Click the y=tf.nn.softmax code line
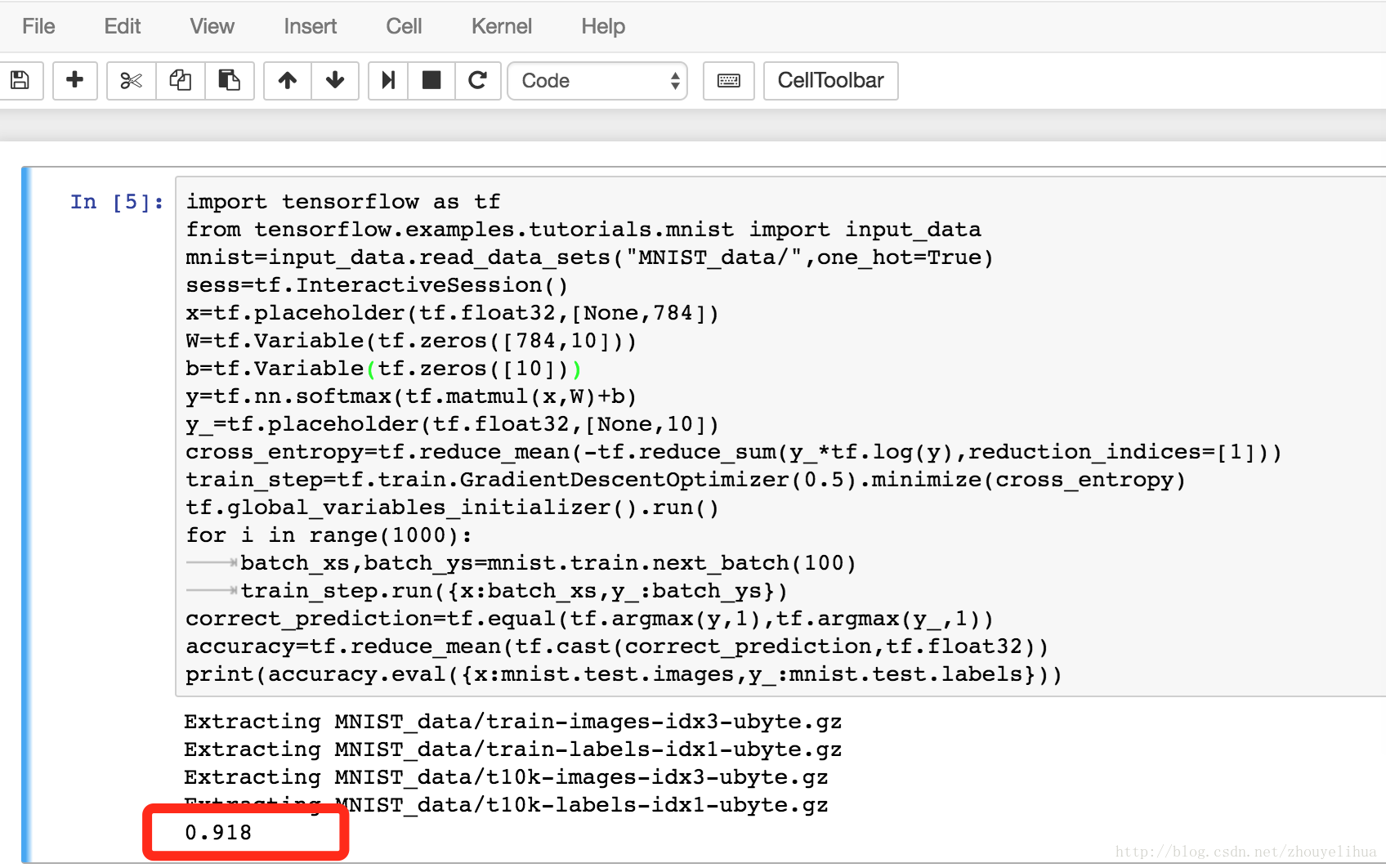 (411, 396)
